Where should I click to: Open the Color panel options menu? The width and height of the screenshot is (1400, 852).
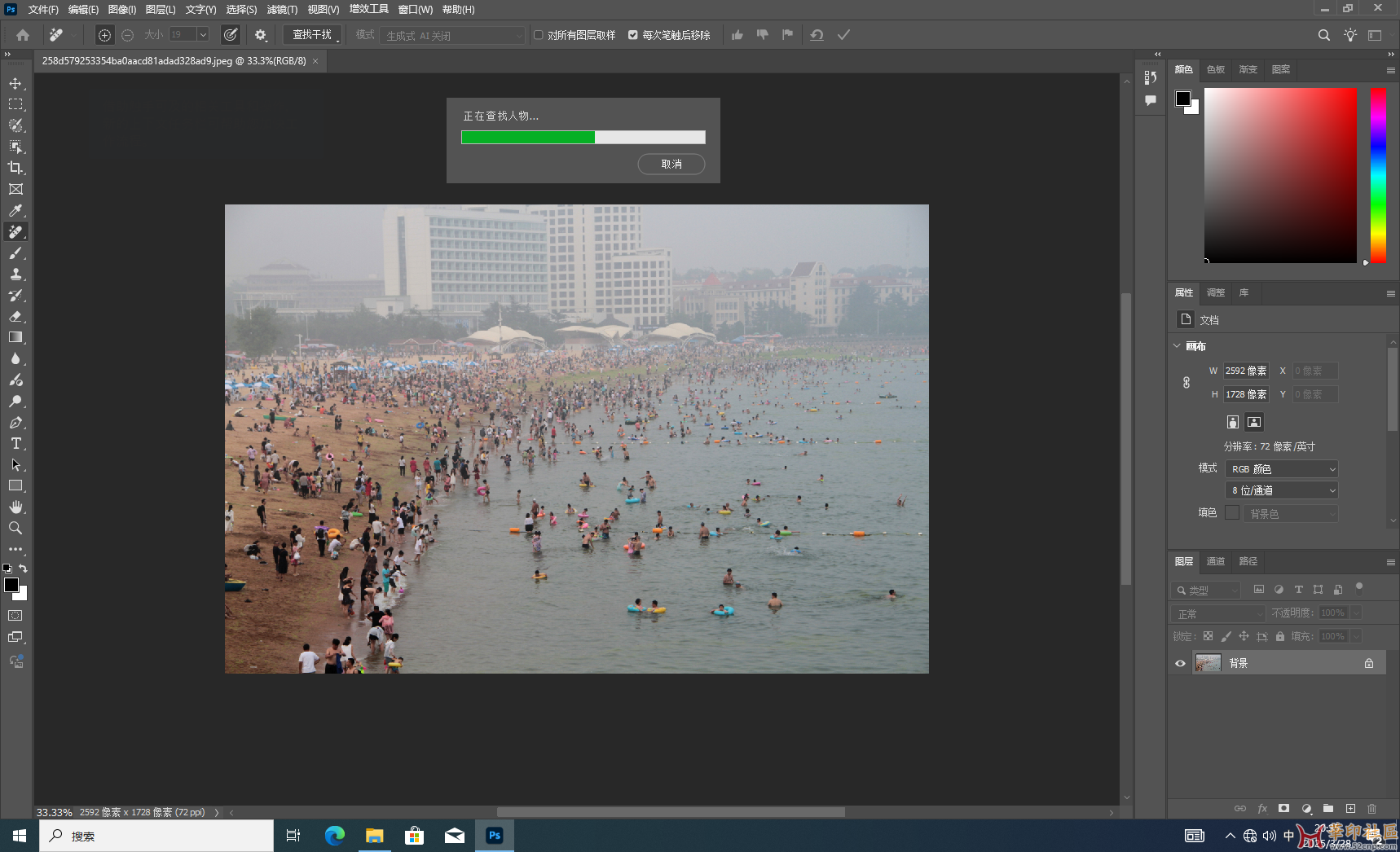click(x=1391, y=70)
